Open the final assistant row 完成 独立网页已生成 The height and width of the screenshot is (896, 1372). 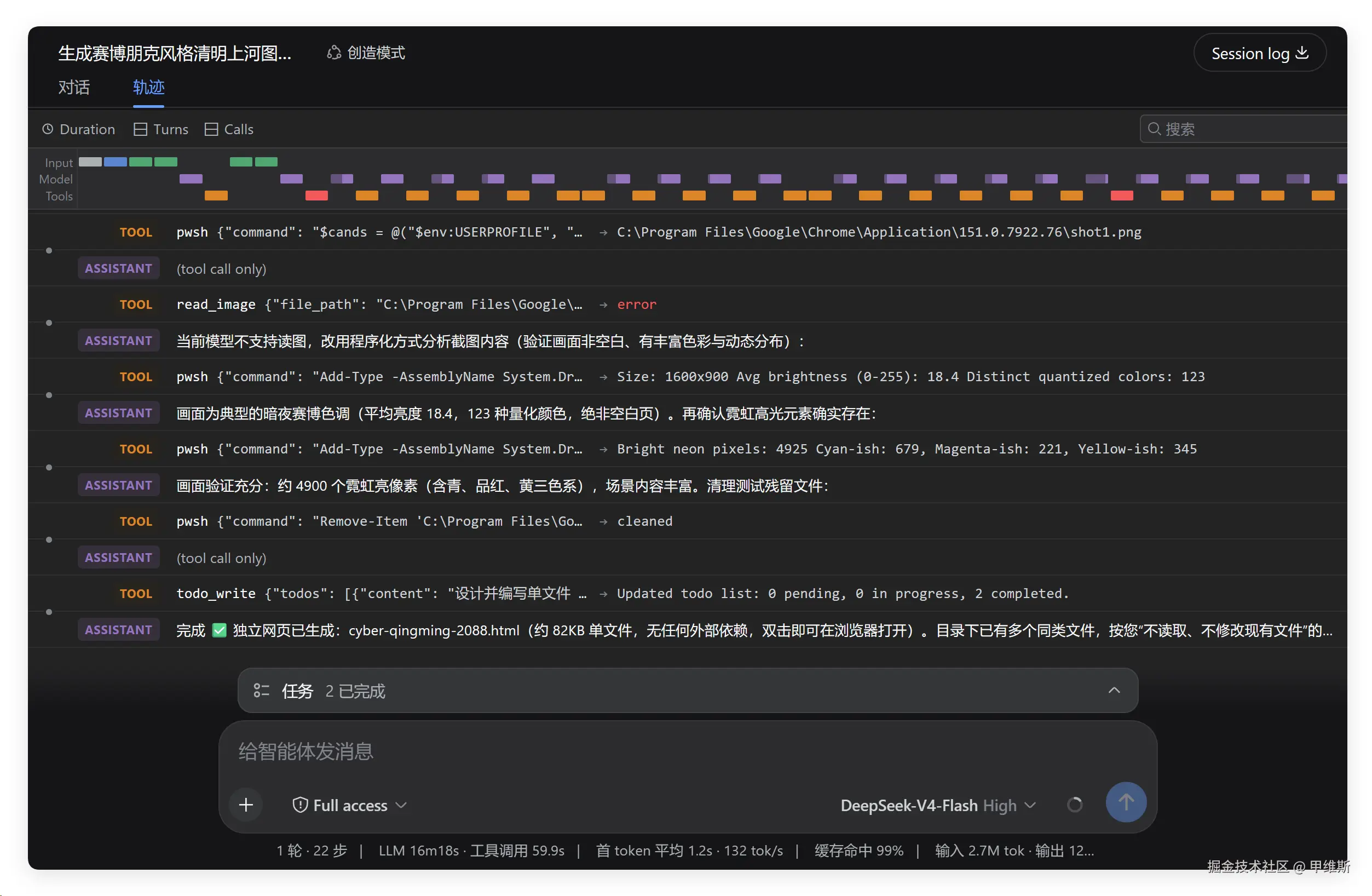pos(687,630)
